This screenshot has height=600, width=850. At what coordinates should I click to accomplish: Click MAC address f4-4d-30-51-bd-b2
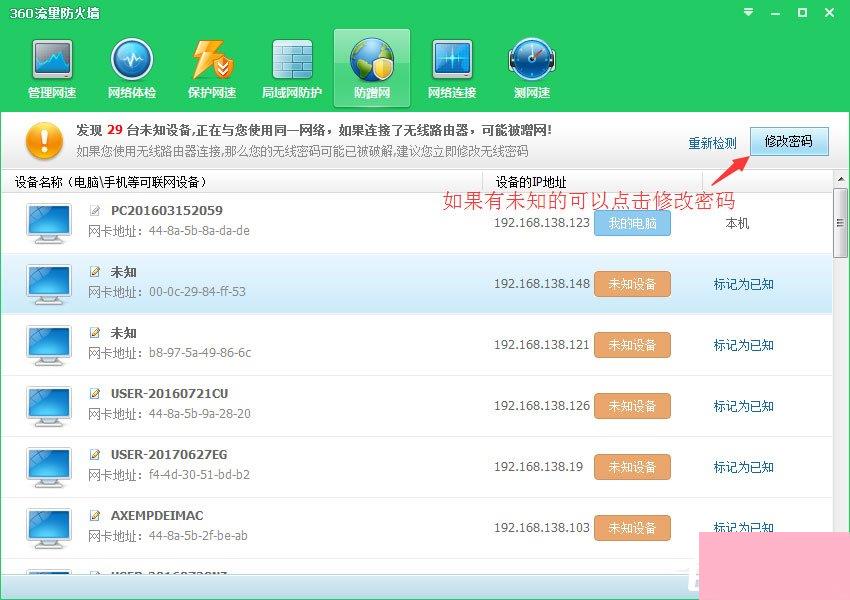coord(199,475)
